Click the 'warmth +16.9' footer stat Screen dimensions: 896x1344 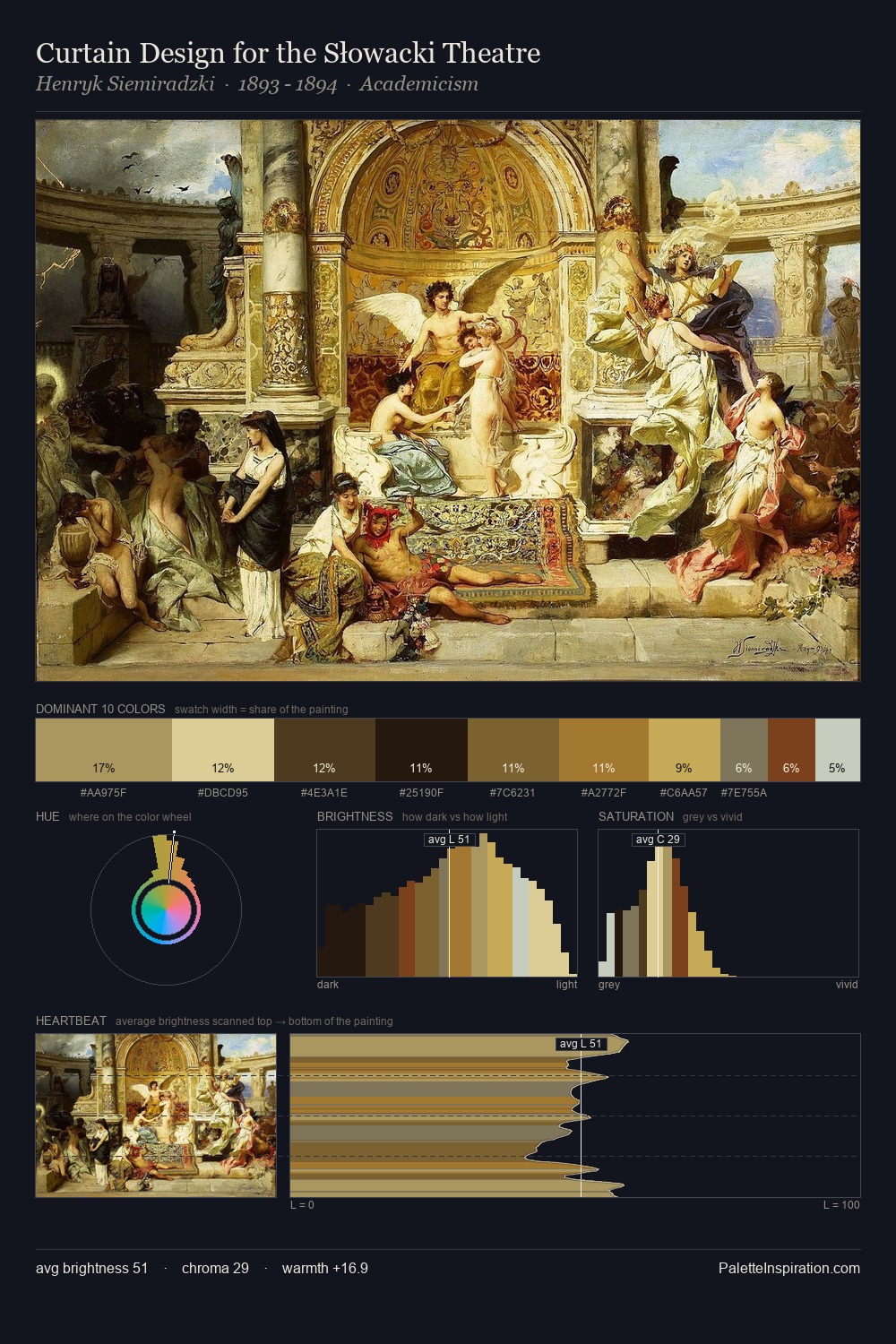[325, 1268]
